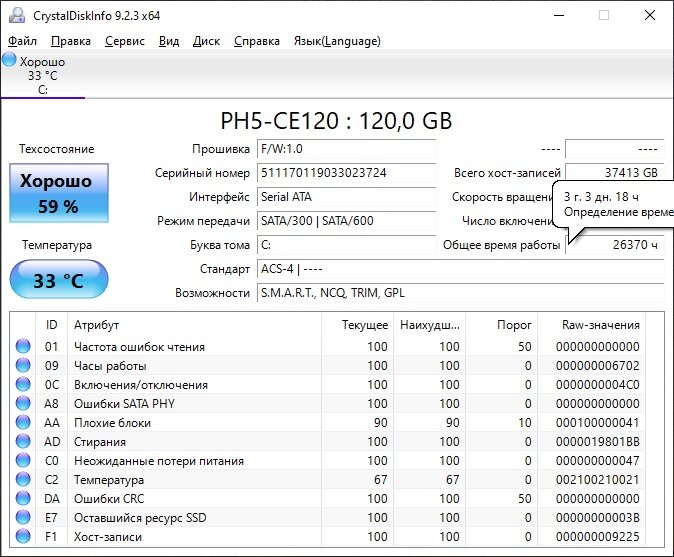Click the Общее время работы label
The image size is (674, 557).
(x=502, y=245)
